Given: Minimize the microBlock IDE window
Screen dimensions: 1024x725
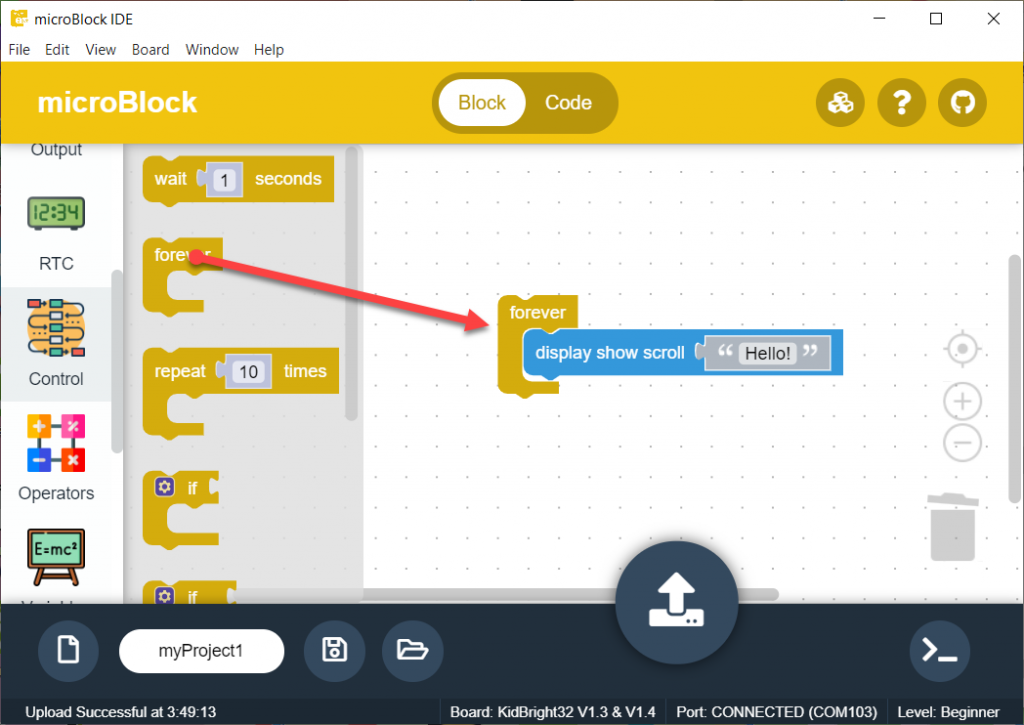Looking at the screenshot, I should coord(879,18).
